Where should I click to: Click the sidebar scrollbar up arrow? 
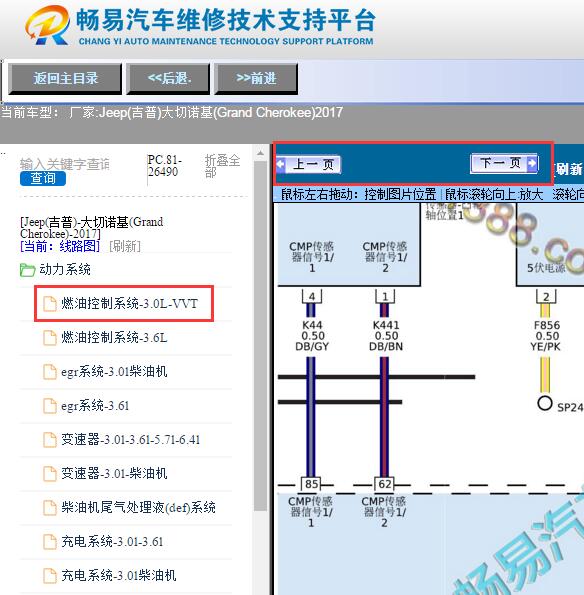click(260, 154)
